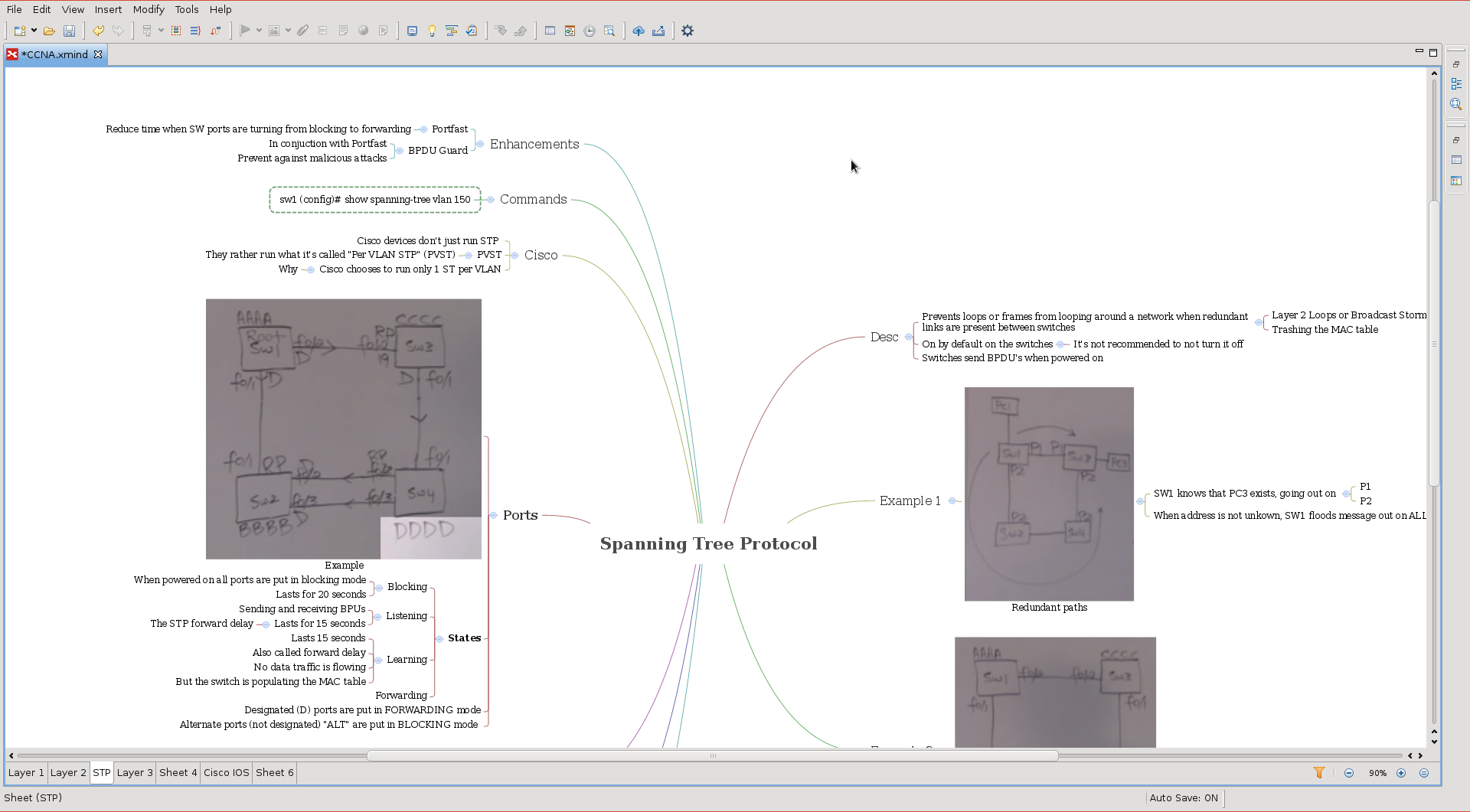Open the File menu
The image size is (1470, 812).
pyautogui.click(x=14, y=9)
